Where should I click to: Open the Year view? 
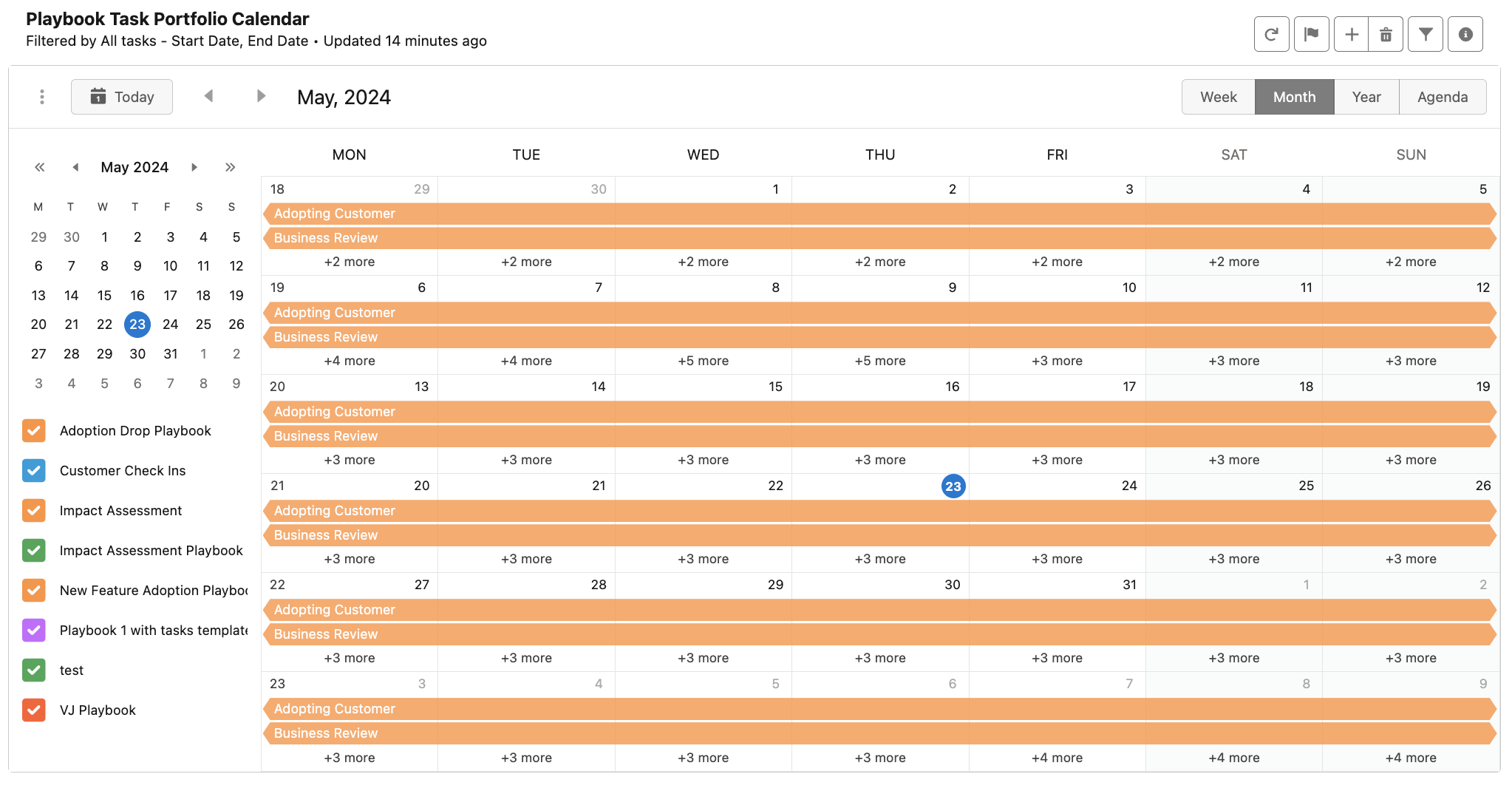click(1366, 97)
